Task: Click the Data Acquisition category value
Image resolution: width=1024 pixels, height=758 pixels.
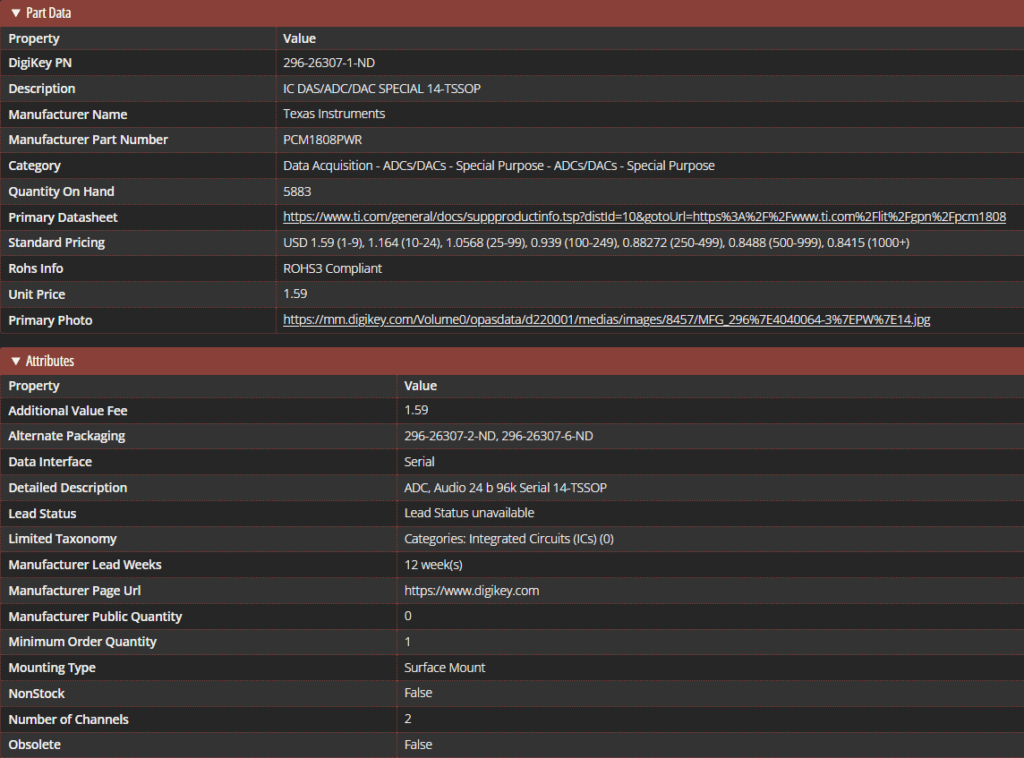Action: pyautogui.click(x=498, y=166)
